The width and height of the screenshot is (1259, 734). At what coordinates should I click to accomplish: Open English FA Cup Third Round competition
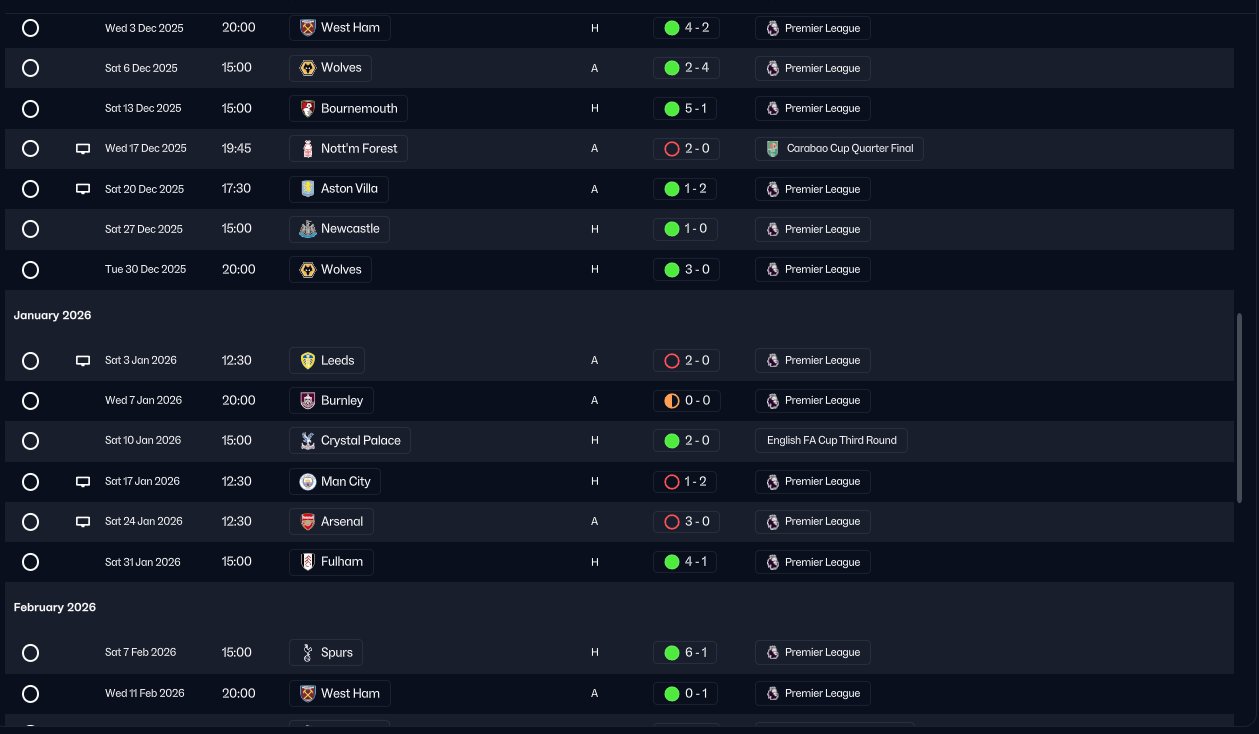[831, 440]
